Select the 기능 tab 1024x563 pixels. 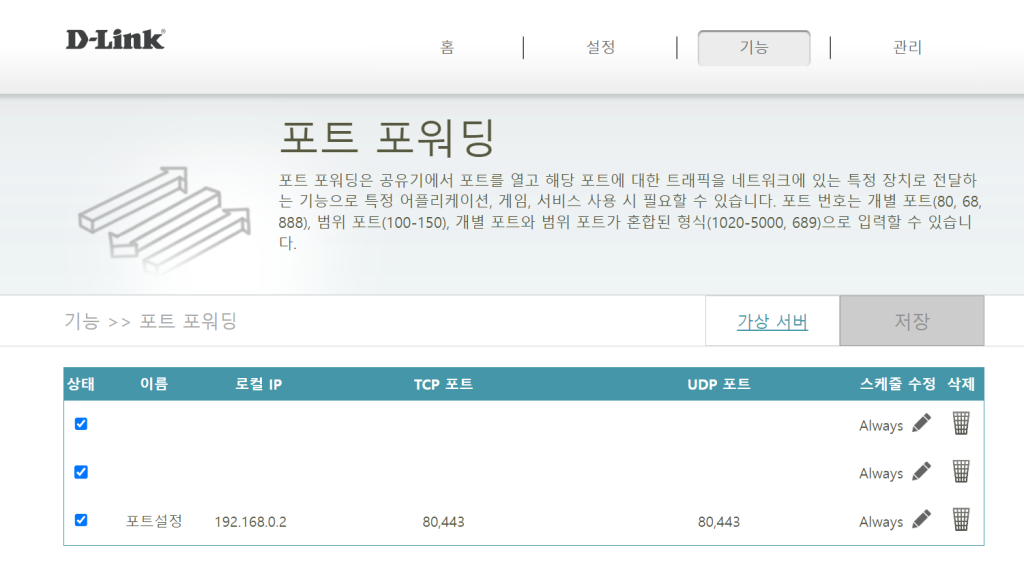753,48
